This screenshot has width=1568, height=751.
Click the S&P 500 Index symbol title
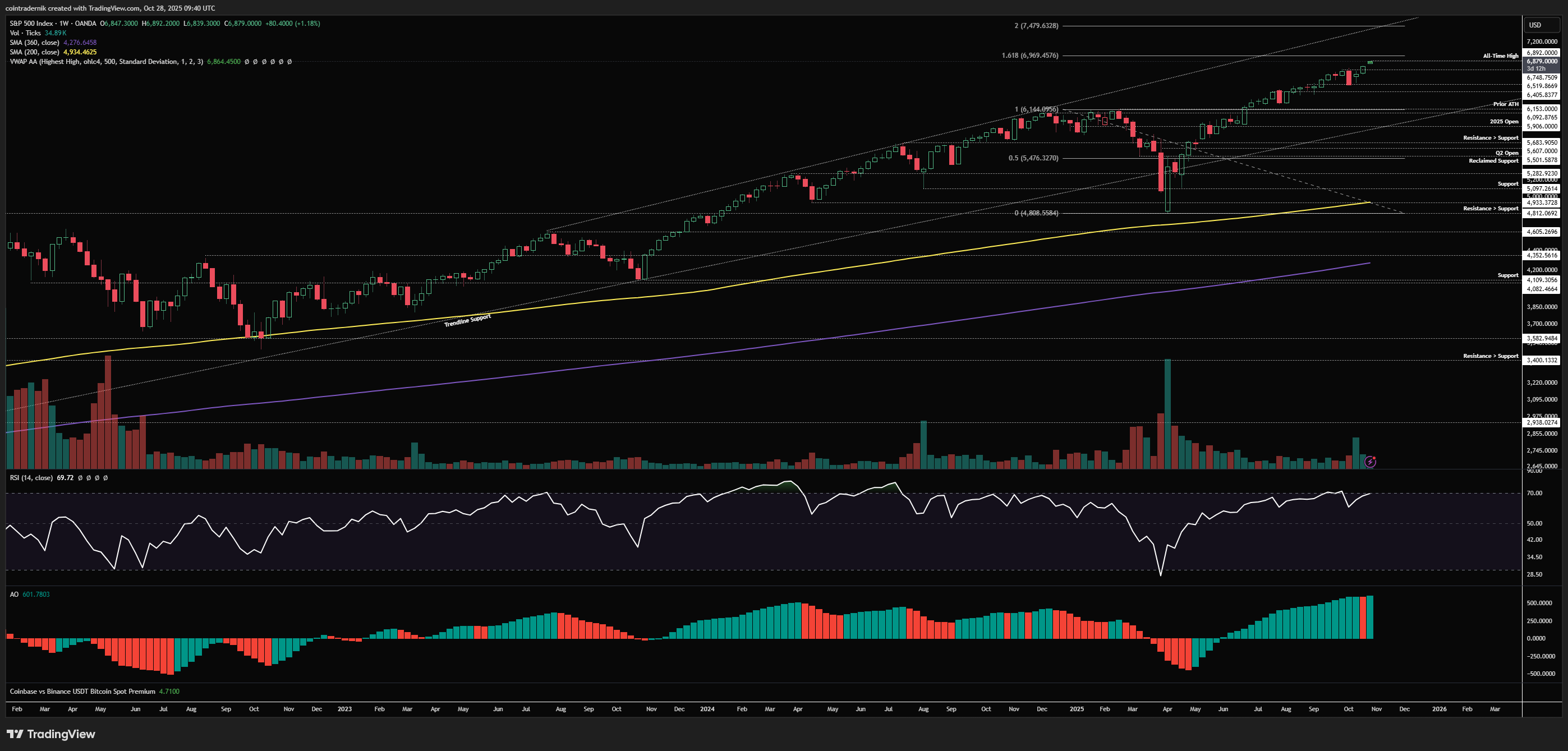[x=31, y=23]
